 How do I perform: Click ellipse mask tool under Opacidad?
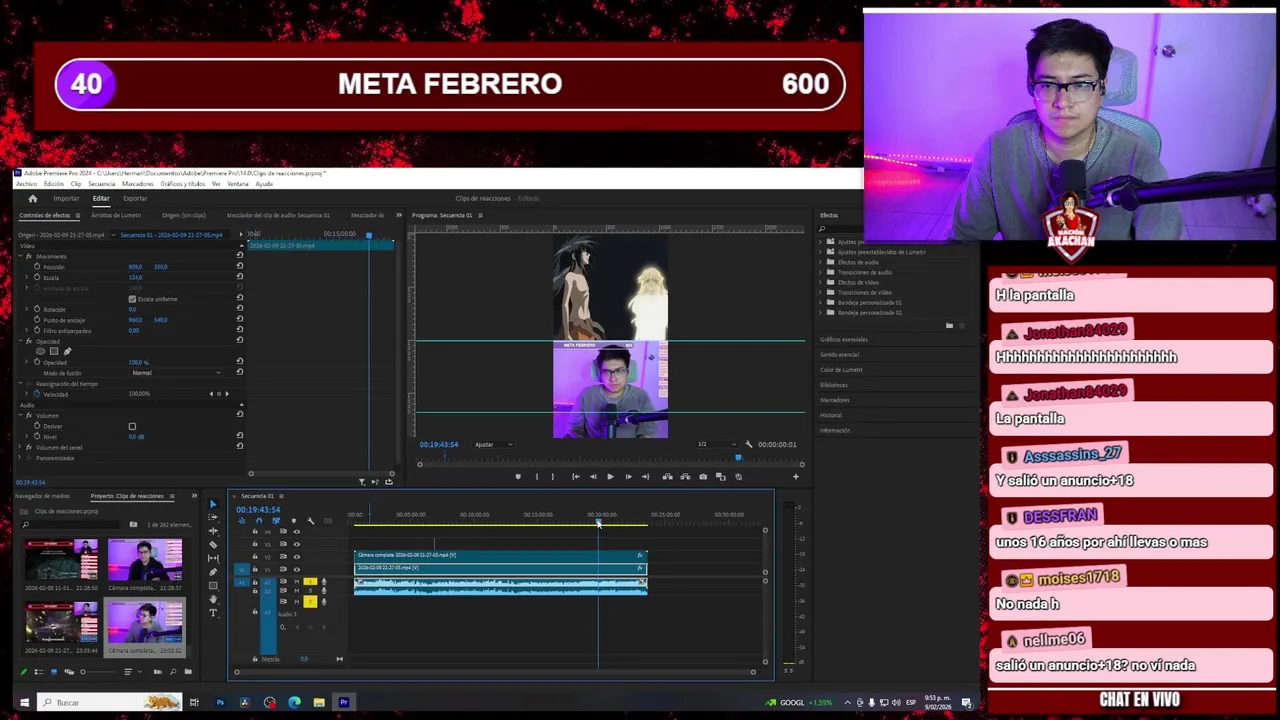[x=41, y=351]
